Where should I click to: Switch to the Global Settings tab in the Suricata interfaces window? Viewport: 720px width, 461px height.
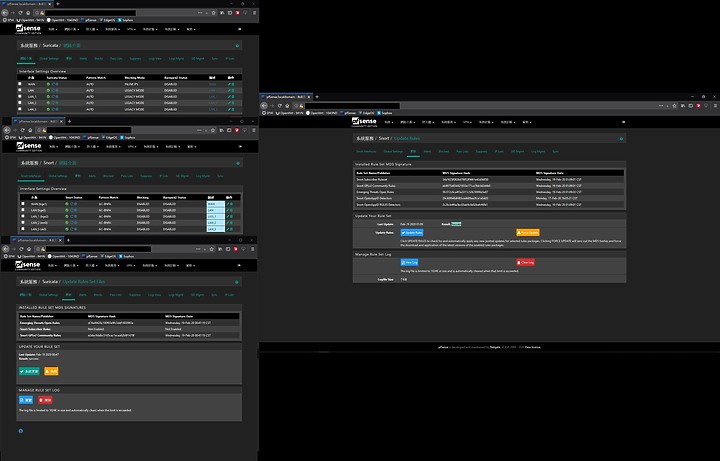(x=49, y=59)
